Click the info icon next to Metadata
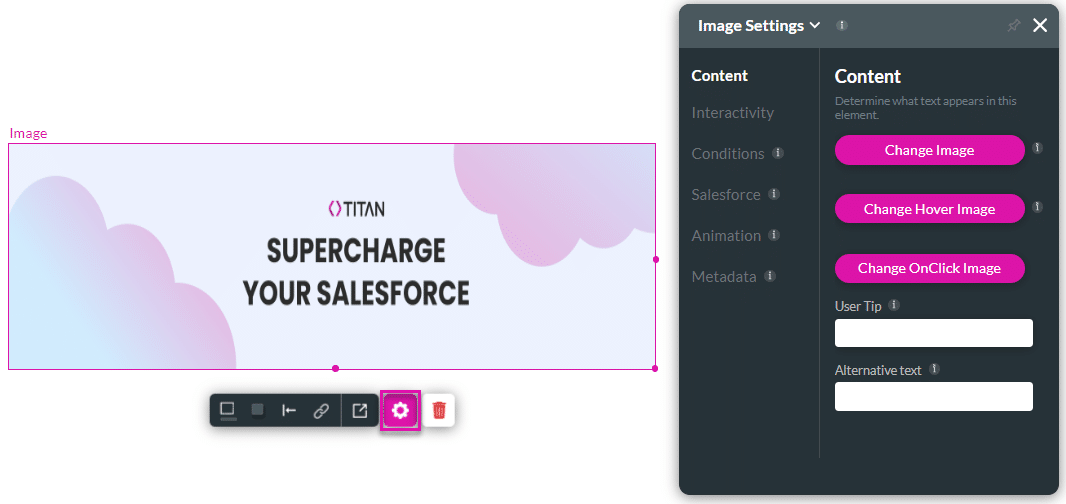The width and height of the screenshot is (1066, 504). 770,276
